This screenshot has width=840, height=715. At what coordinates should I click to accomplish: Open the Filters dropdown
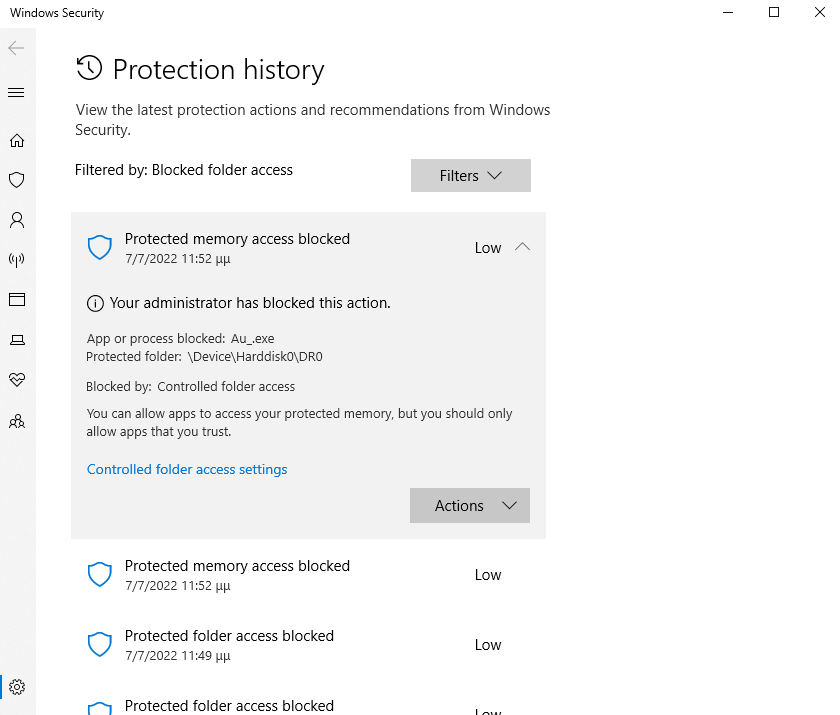[x=470, y=175]
